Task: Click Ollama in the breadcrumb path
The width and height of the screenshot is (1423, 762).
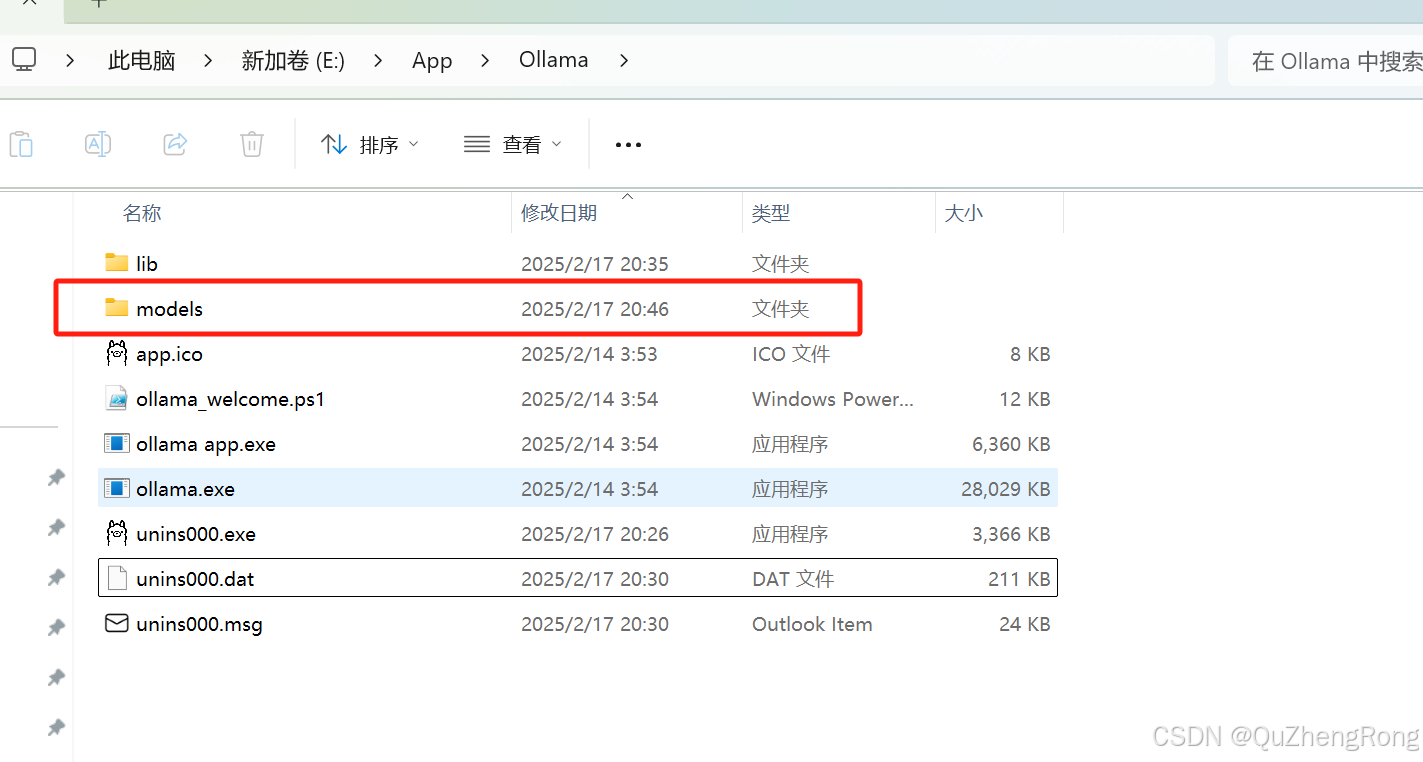Action: (553, 60)
